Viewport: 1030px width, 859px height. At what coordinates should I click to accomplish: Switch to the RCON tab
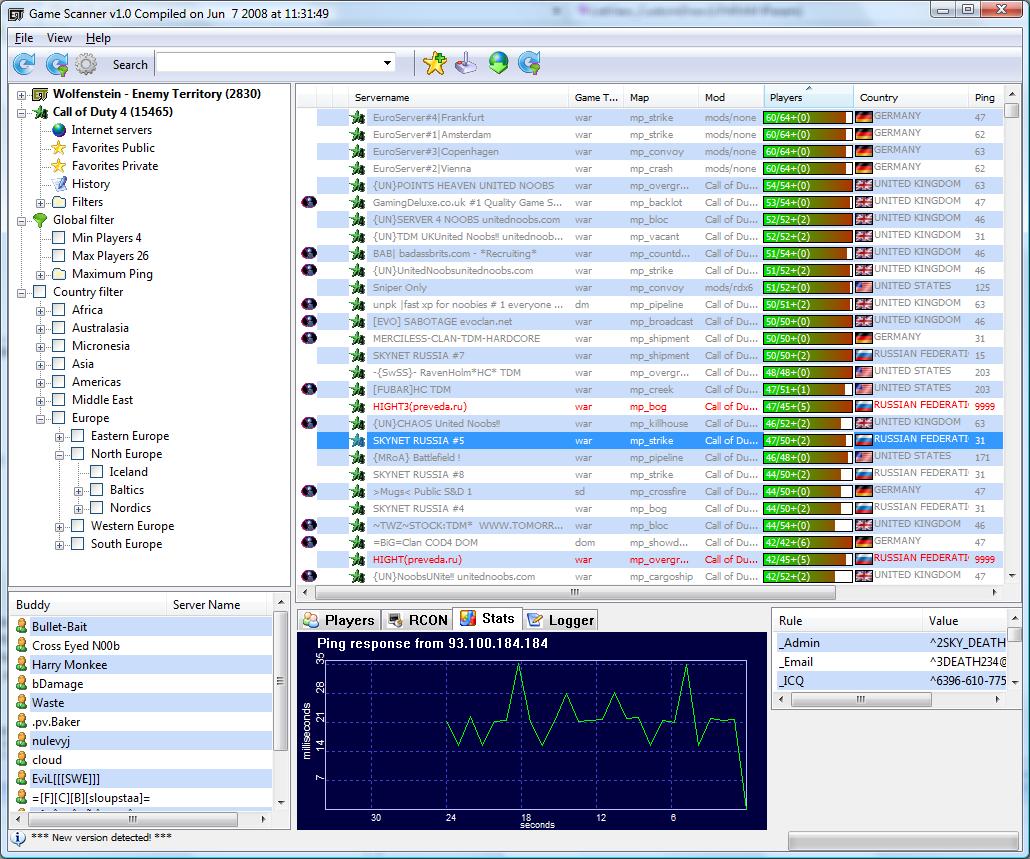(x=417, y=620)
